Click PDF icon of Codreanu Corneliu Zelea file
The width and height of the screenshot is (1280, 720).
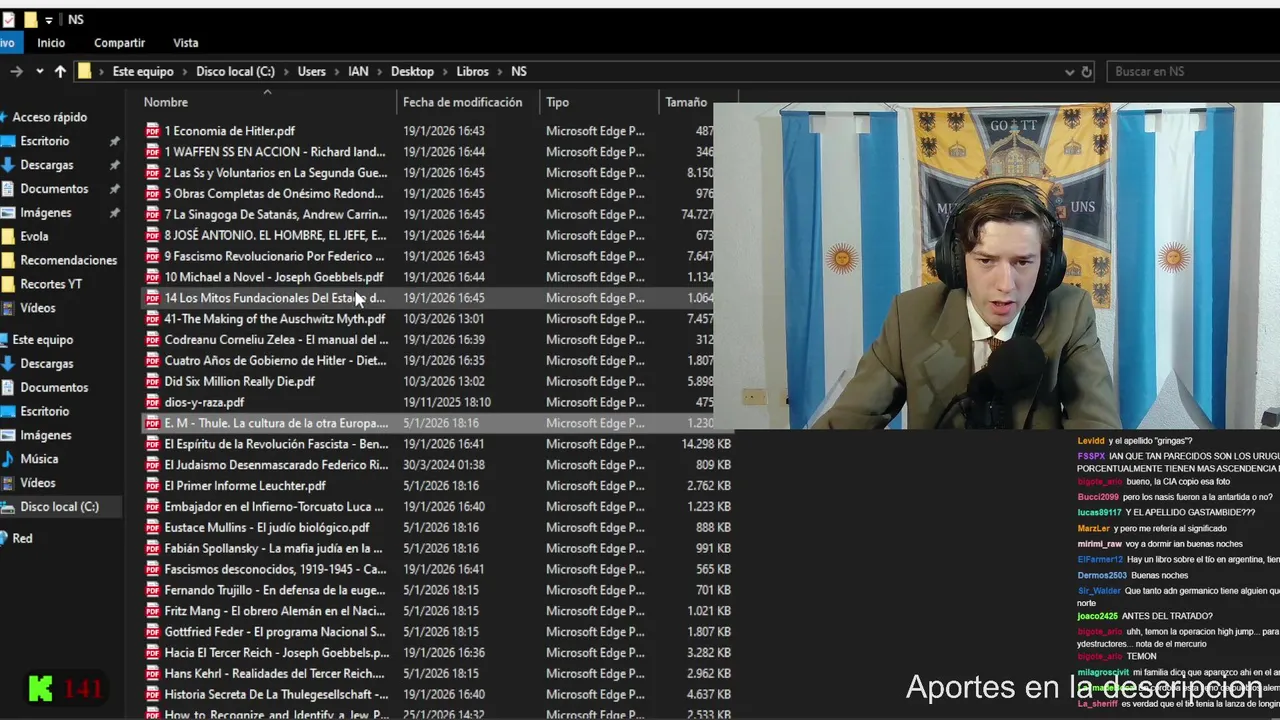point(153,340)
